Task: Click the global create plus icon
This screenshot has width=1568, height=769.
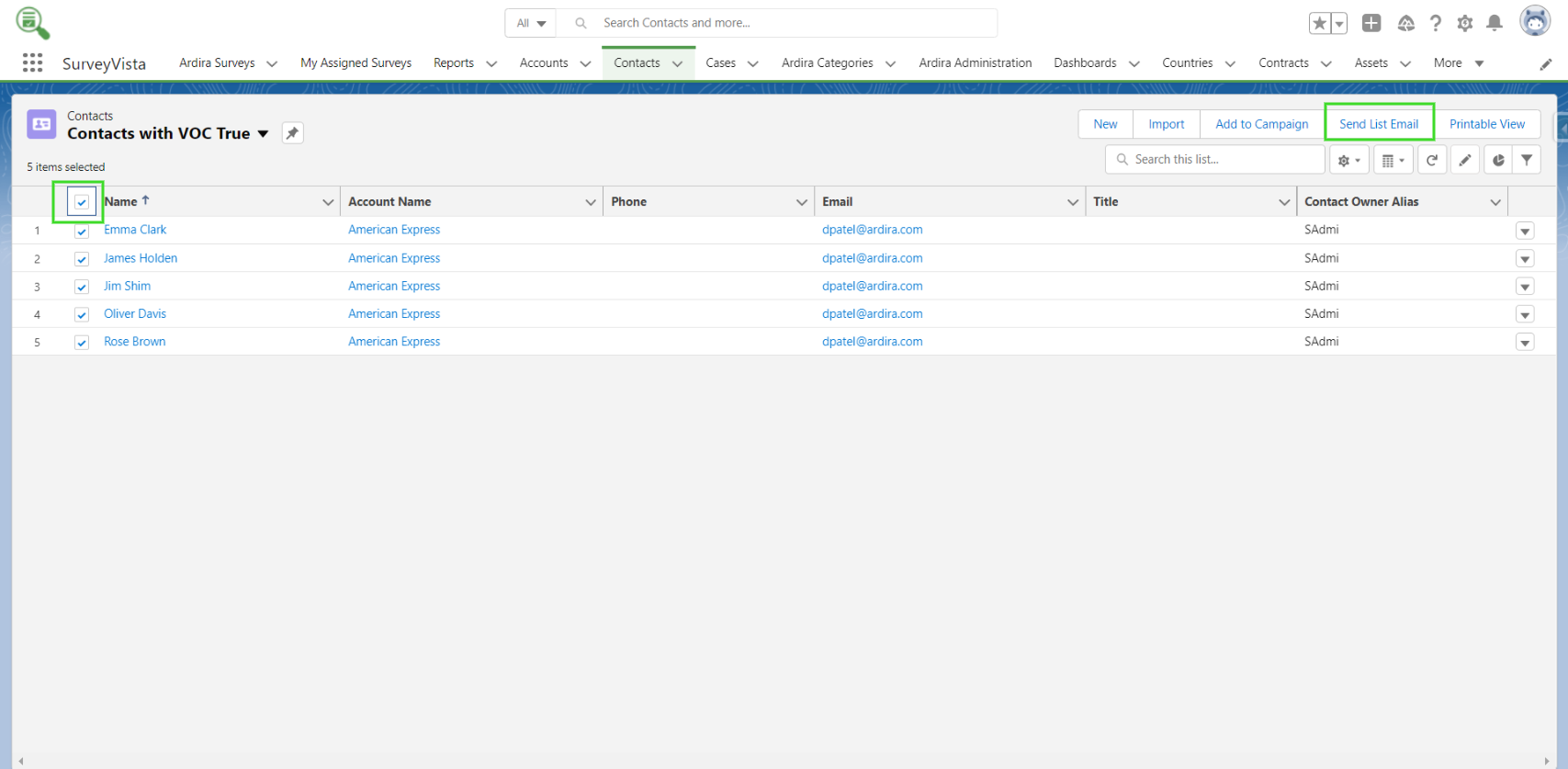Action: [x=1371, y=23]
